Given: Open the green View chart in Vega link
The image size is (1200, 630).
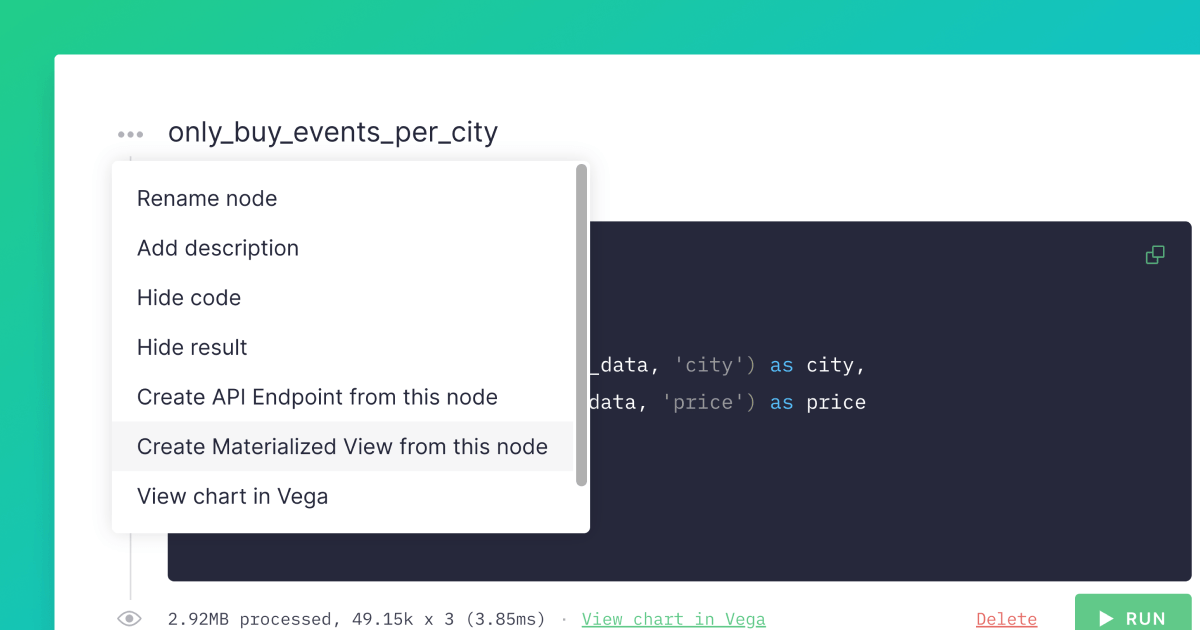Looking at the screenshot, I should click(674, 619).
